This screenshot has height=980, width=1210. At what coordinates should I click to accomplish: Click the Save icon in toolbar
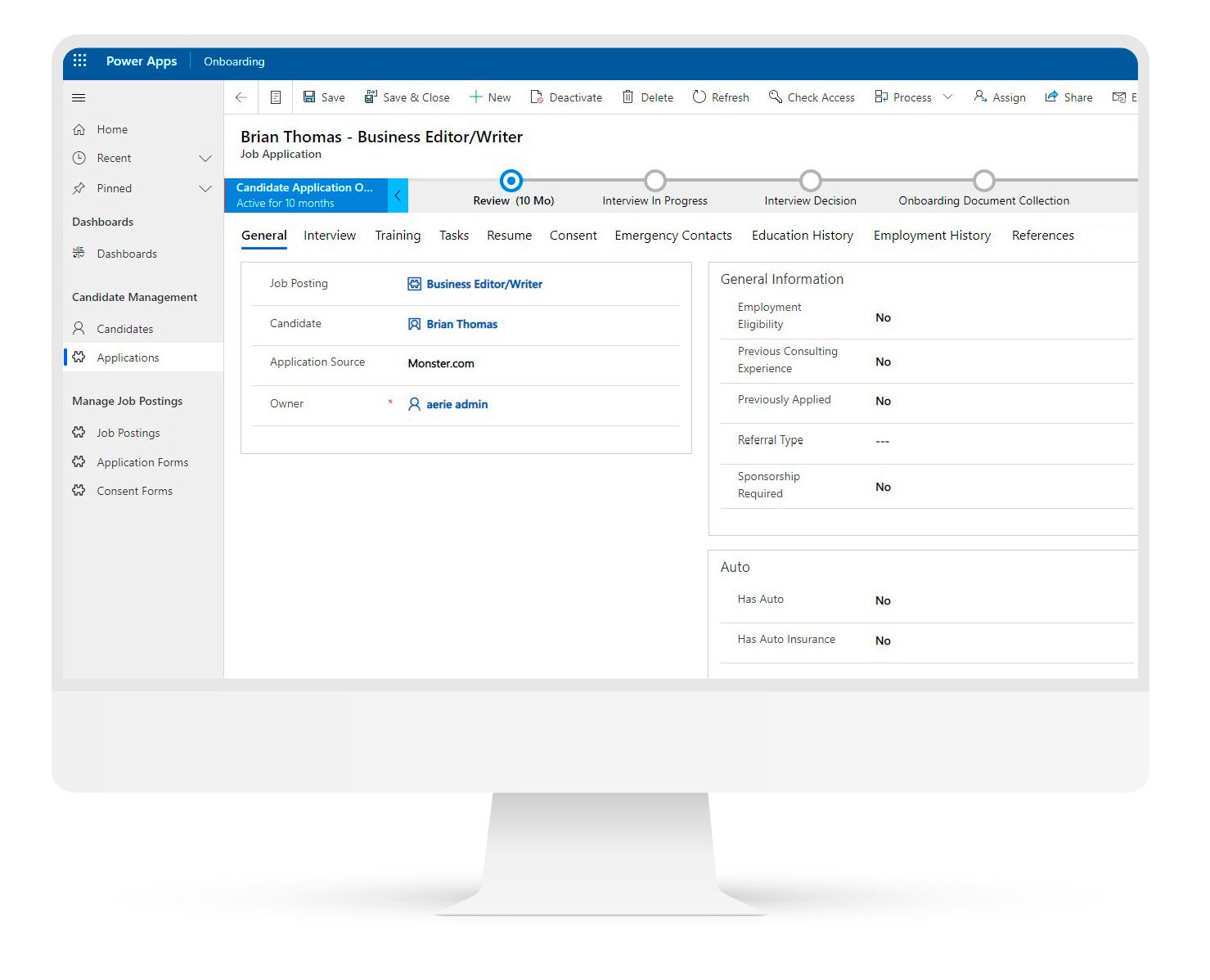point(309,97)
